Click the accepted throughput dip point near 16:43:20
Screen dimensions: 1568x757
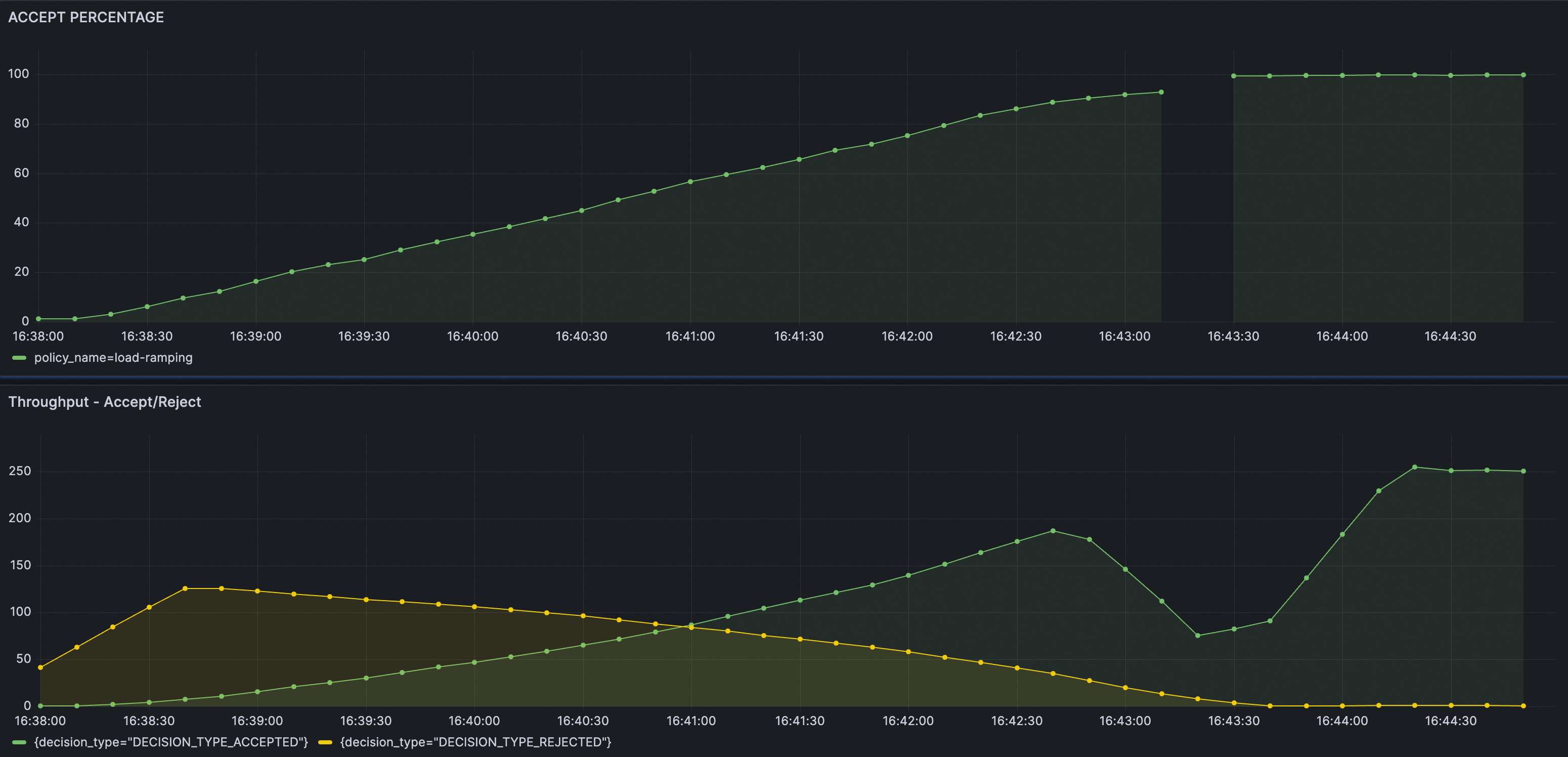pos(1198,636)
